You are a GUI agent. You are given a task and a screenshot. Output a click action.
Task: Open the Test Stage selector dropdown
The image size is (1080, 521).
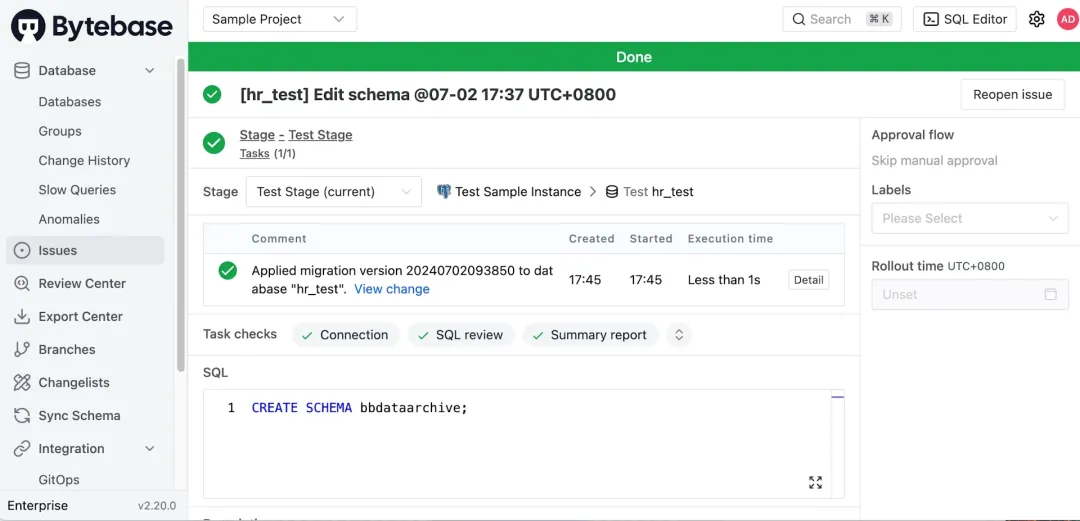334,192
